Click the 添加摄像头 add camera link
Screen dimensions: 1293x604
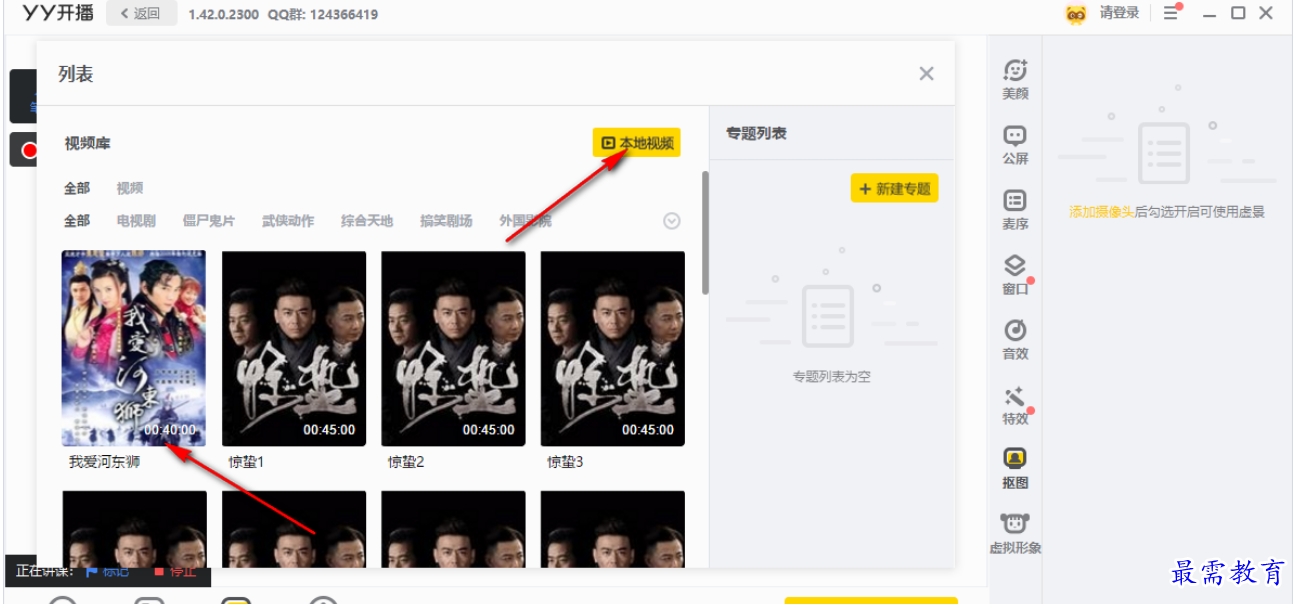(x=1102, y=212)
